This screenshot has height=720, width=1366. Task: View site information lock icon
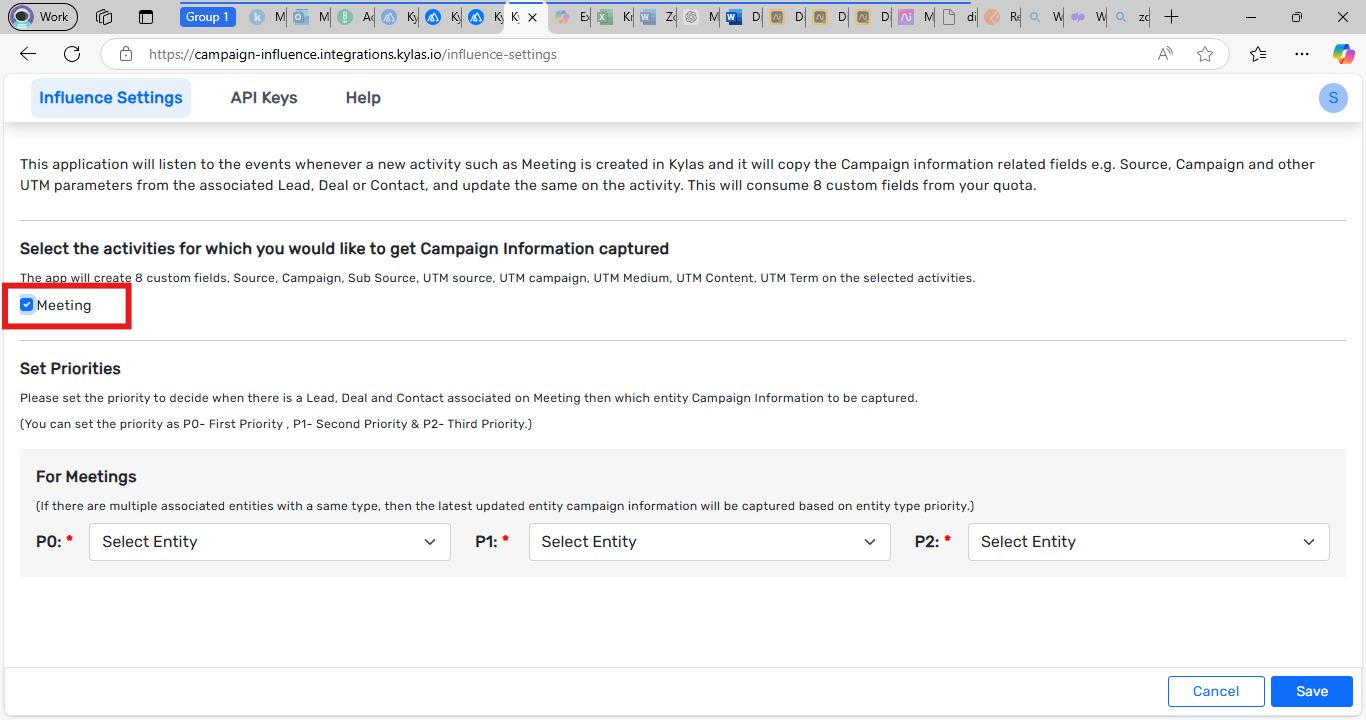pos(125,54)
